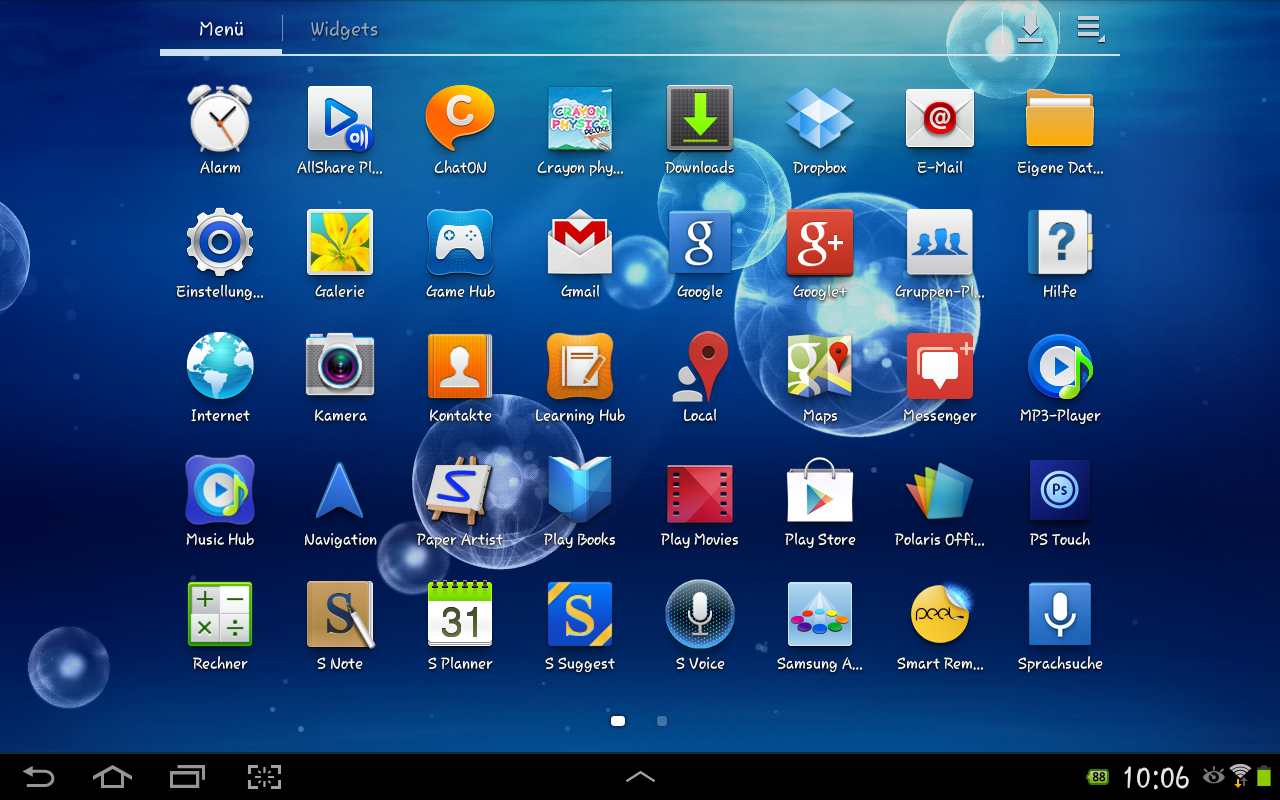1280x800 pixels.
Task: Launch Crayon Physics game
Action: tap(580, 119)
